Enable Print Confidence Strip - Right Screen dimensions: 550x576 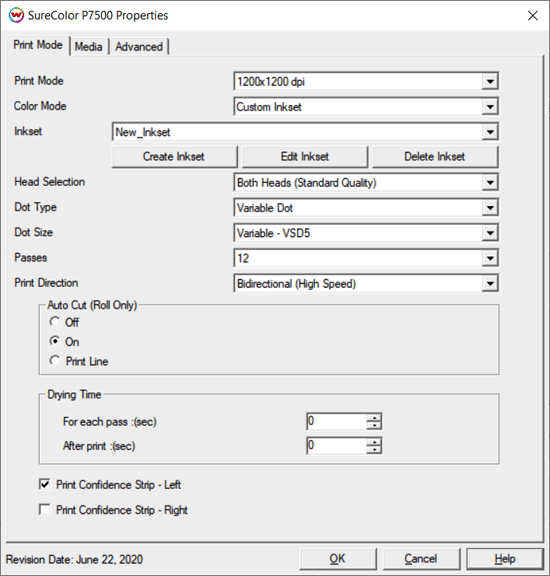click(45, 510)
